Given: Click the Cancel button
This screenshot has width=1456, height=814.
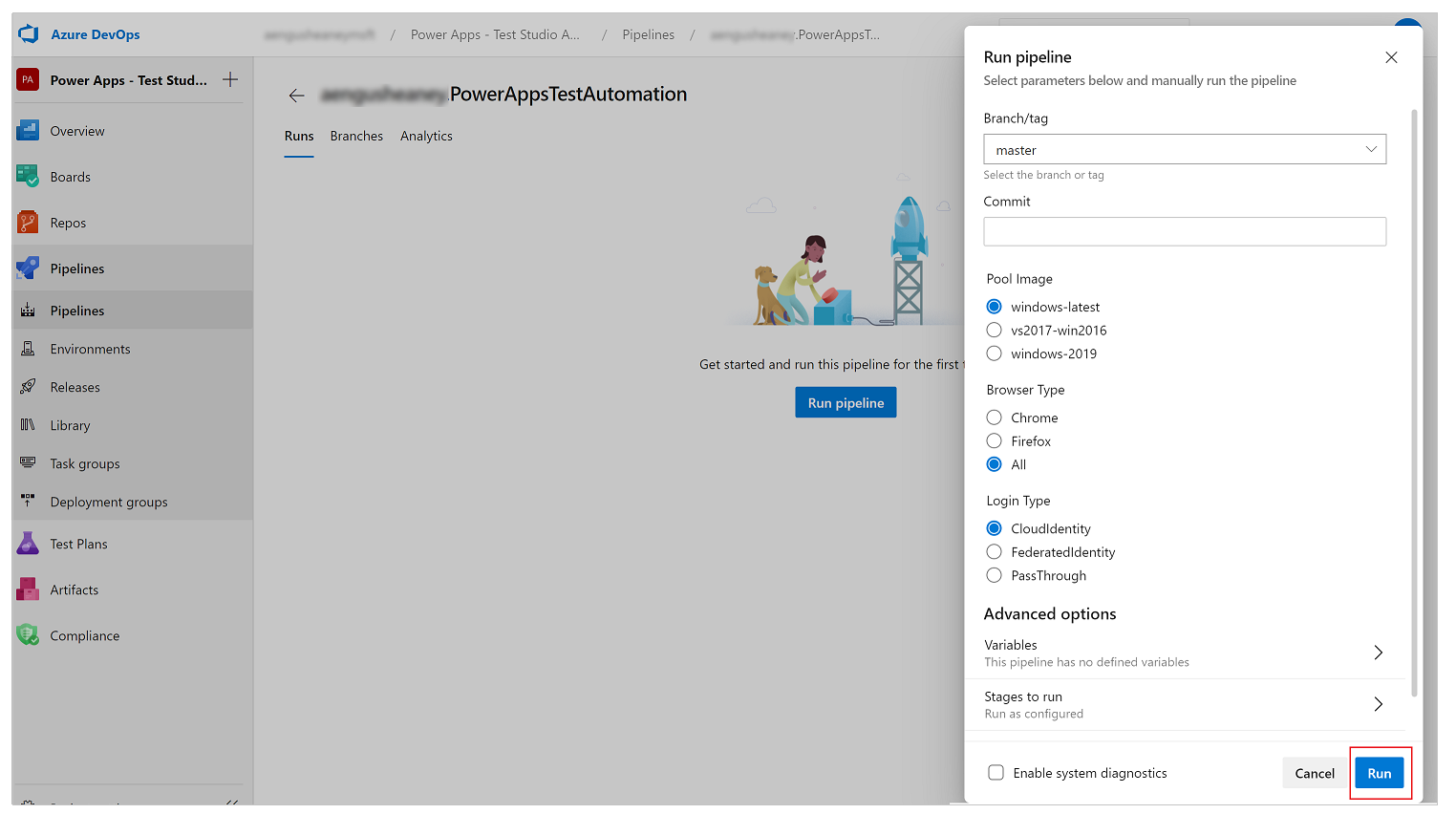Looking at the screenshot, I should click(x=1315, y=773).
